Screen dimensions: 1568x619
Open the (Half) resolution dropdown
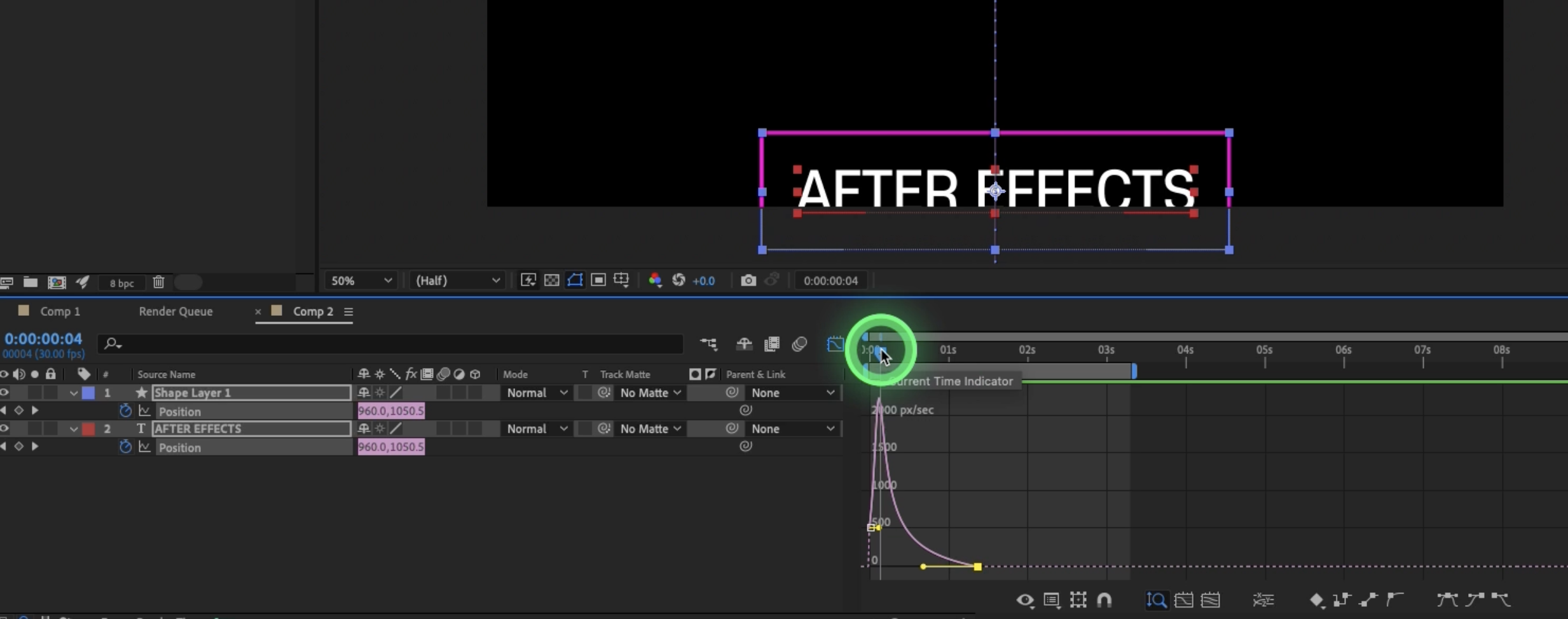[457, 280]
